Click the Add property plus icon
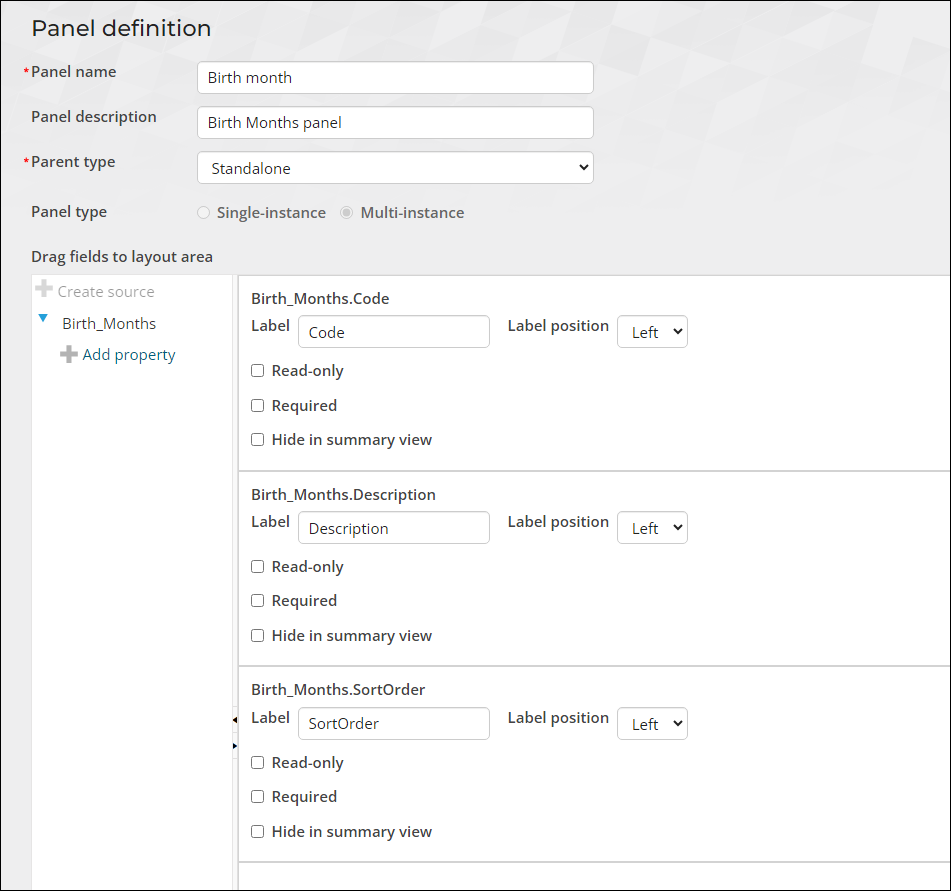951x891 pixels. pyautogui.click(x=69, y=354)
